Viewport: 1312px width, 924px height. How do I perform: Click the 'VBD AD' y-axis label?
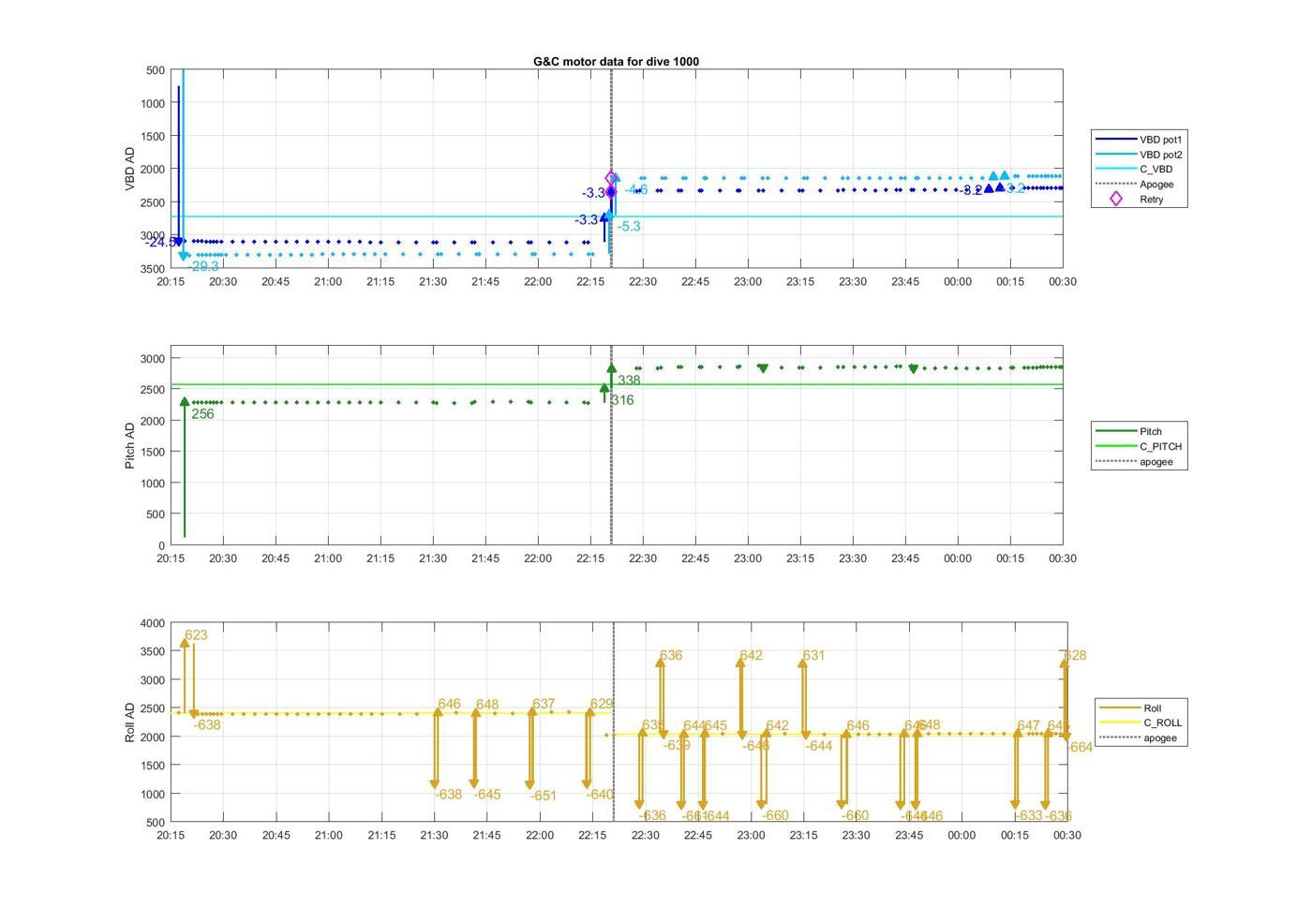click(x=129, y=170)
